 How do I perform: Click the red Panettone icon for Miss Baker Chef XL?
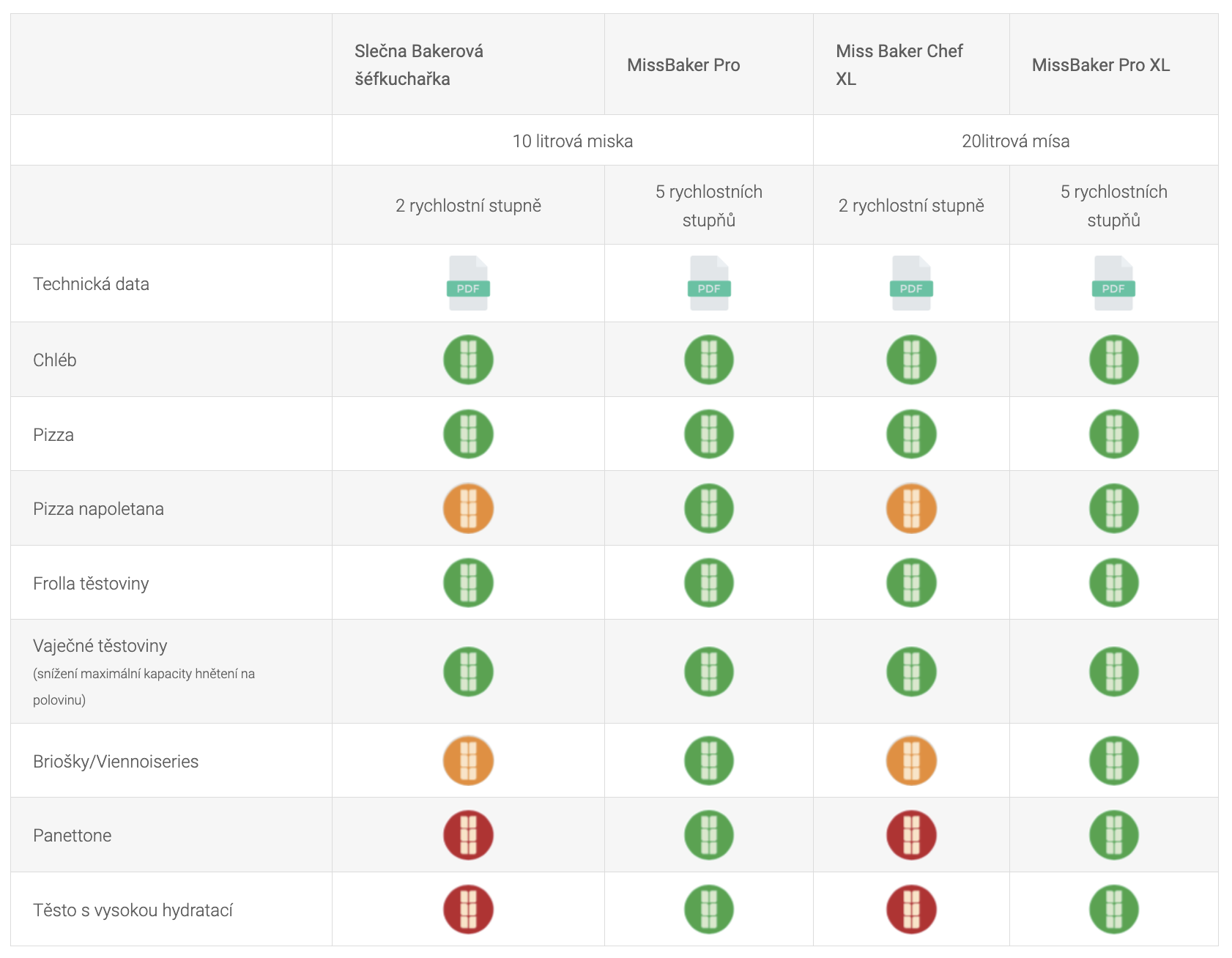coord(911,835)
